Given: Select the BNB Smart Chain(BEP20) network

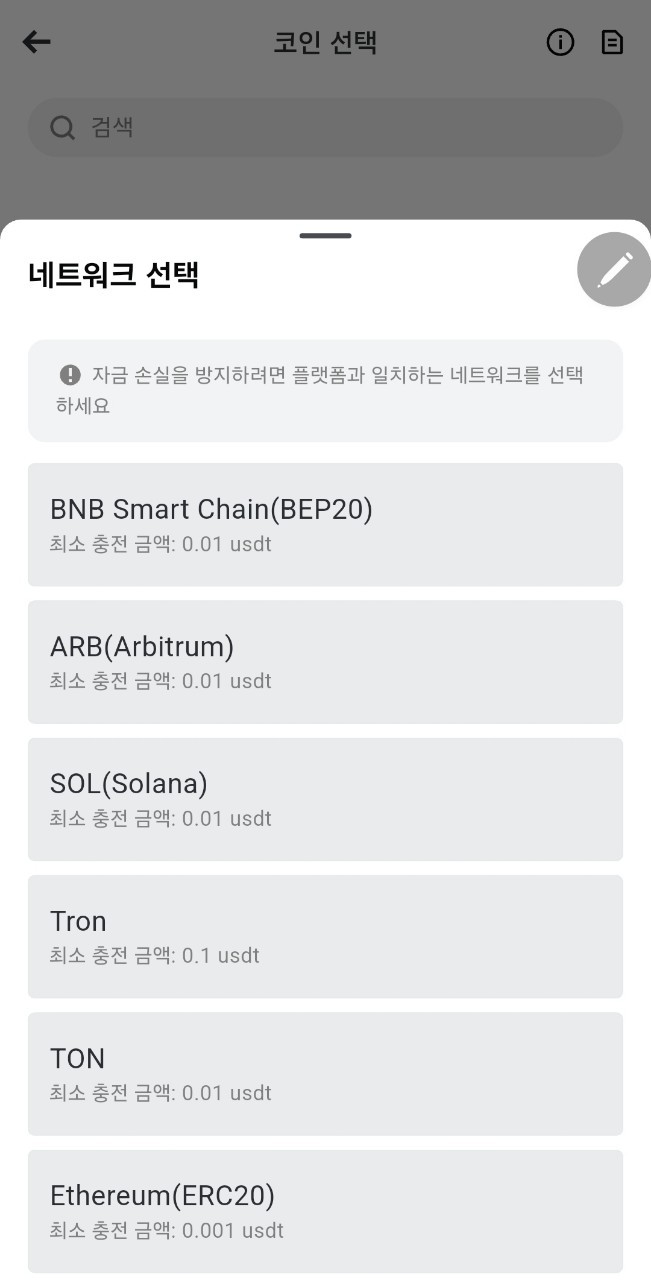Looking at the screenshot, I should point(325,523).
